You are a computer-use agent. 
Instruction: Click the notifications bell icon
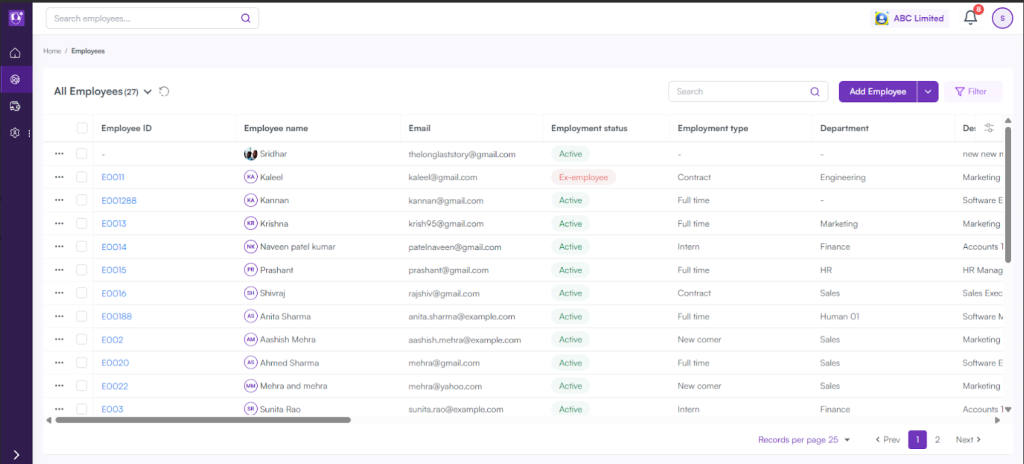[970, 17]
